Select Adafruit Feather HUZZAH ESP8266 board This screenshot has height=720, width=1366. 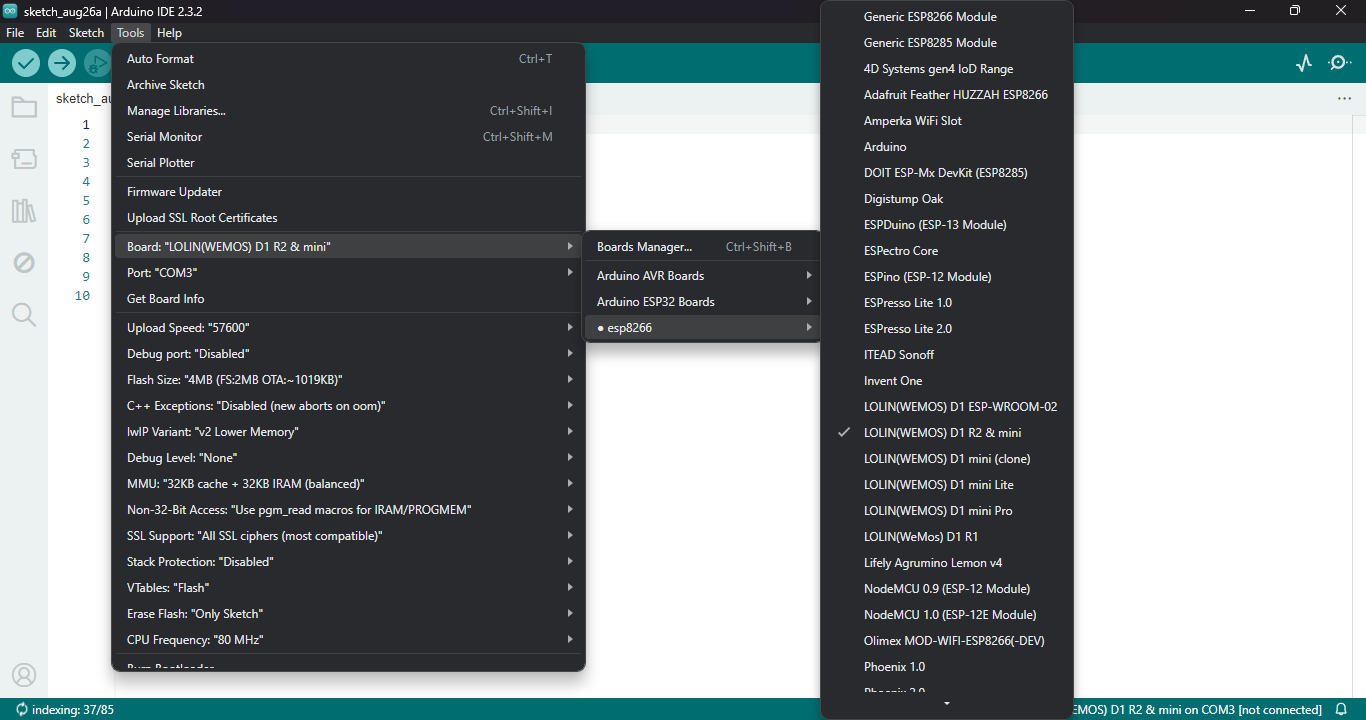click(x=947, y=95)
